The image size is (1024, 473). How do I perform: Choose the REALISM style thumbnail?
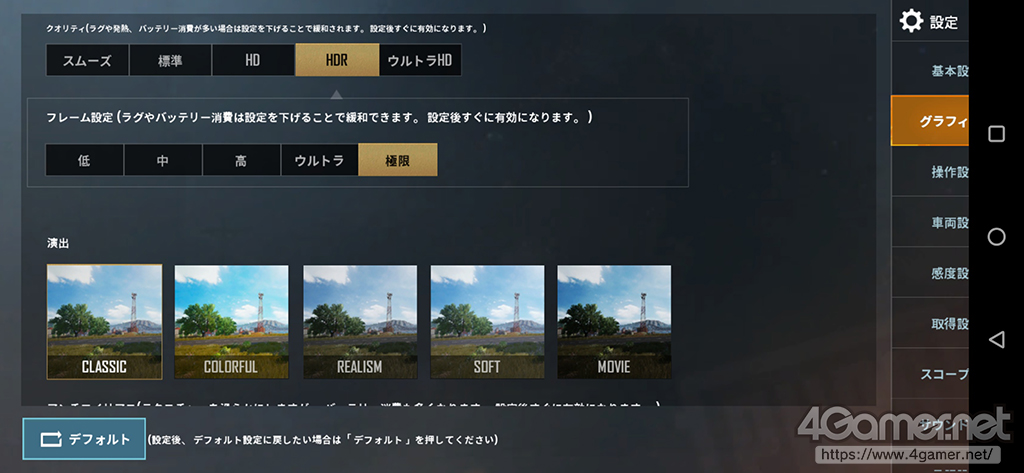click(360, 321)
